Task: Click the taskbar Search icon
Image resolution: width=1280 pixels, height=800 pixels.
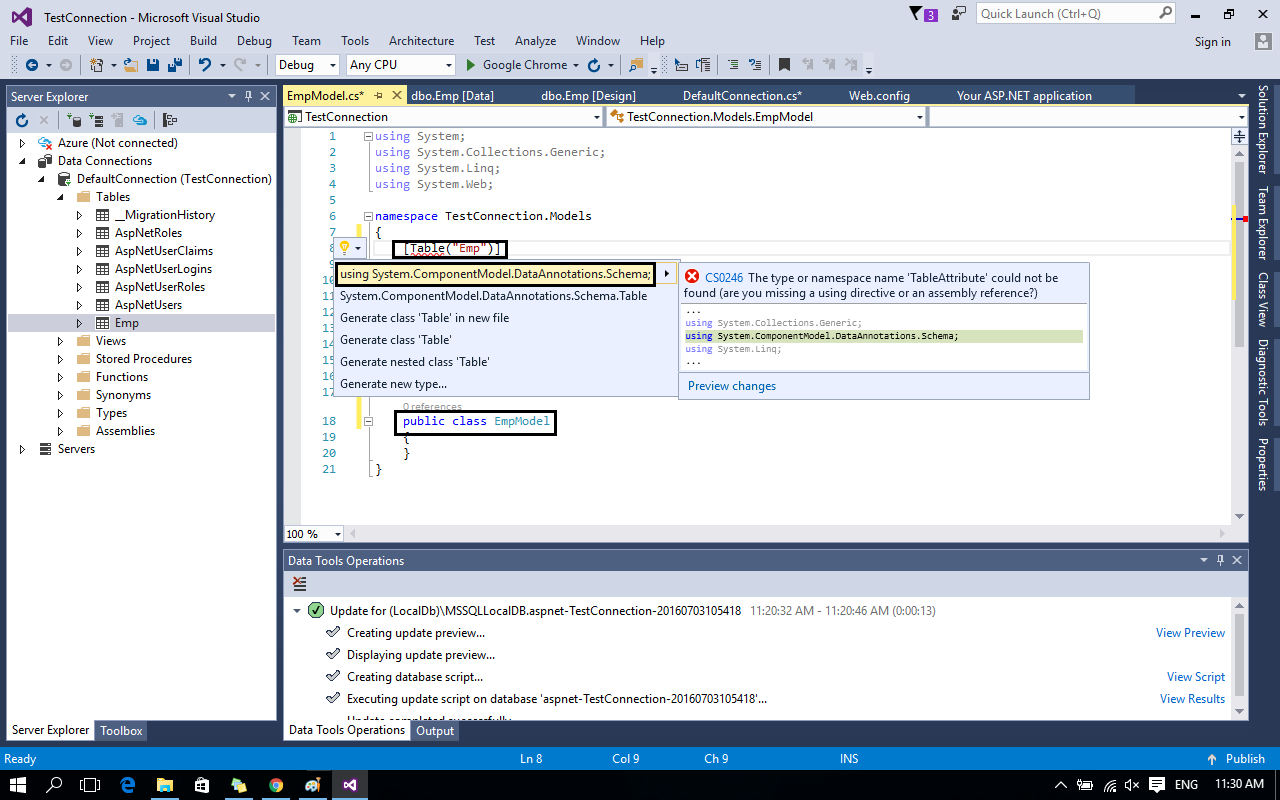Action: [x=56, y=785]
